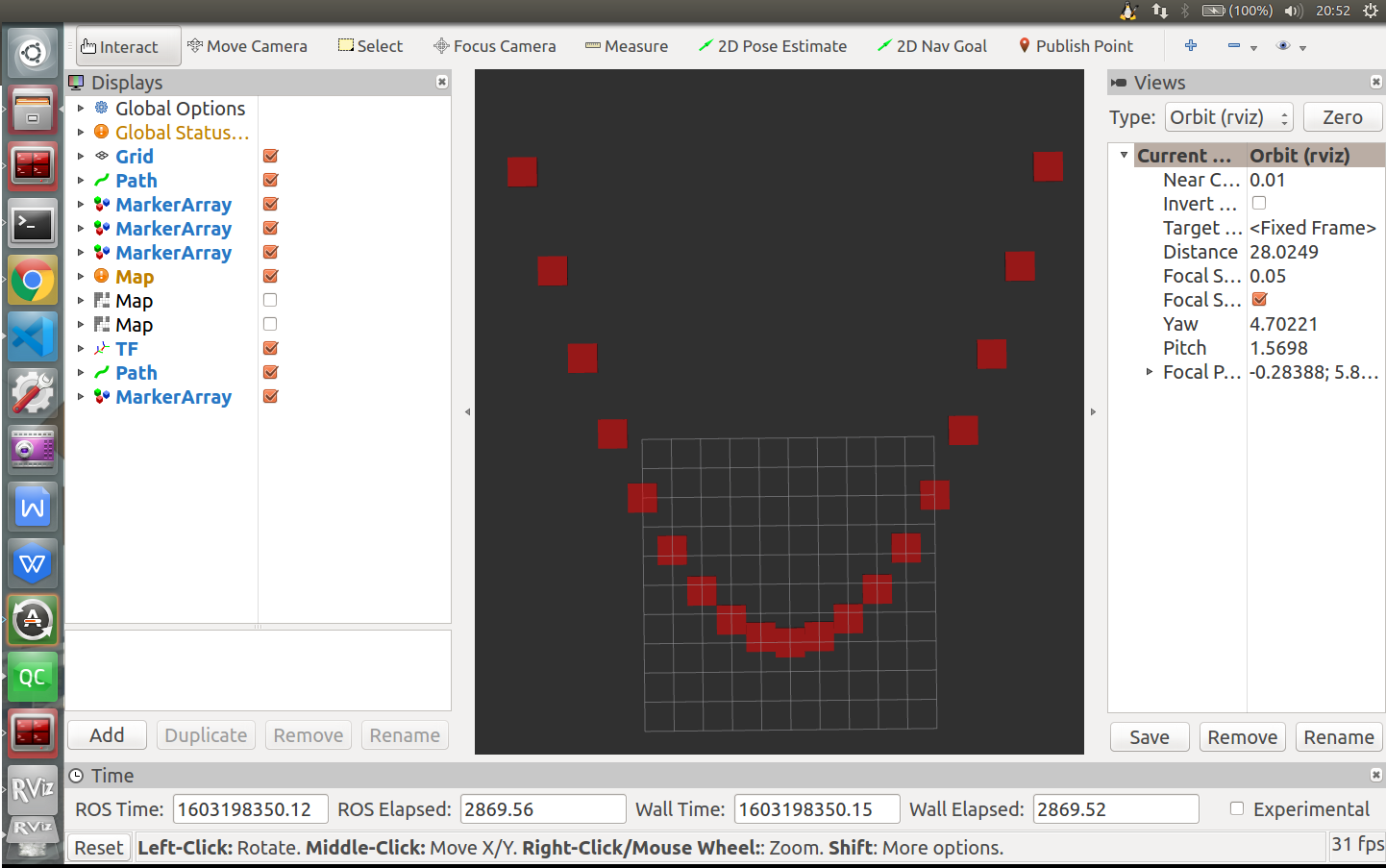The image size is (1386, 868).
Task: Activate the Move Camera tool
Action: click(x=247, y=45)
